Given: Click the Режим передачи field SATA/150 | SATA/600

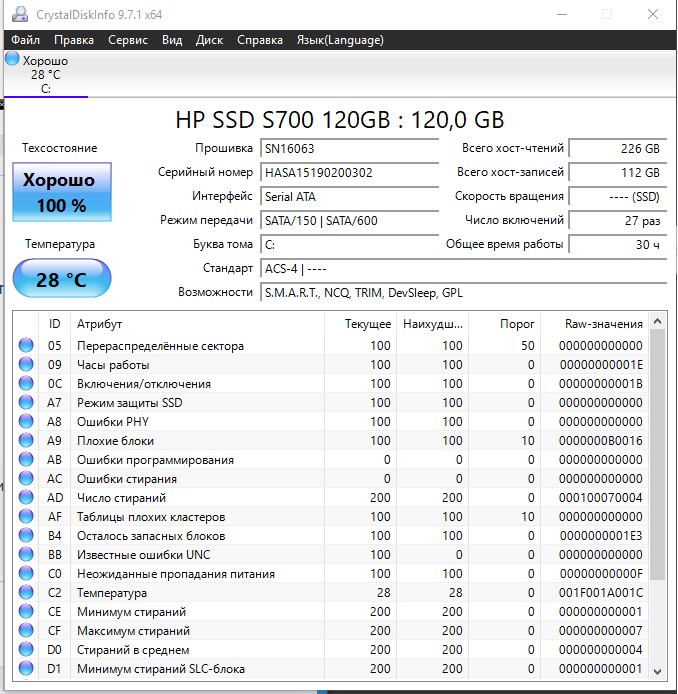Looking at the screenshot, I should coord(350,220).
